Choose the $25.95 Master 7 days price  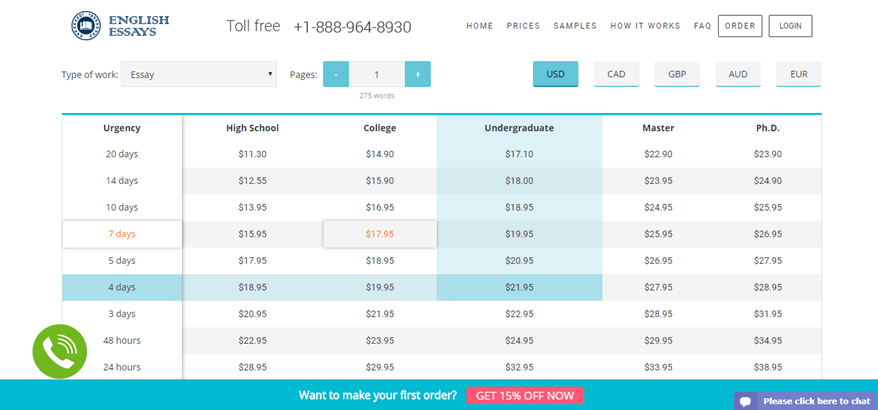[x=658, y=234]
